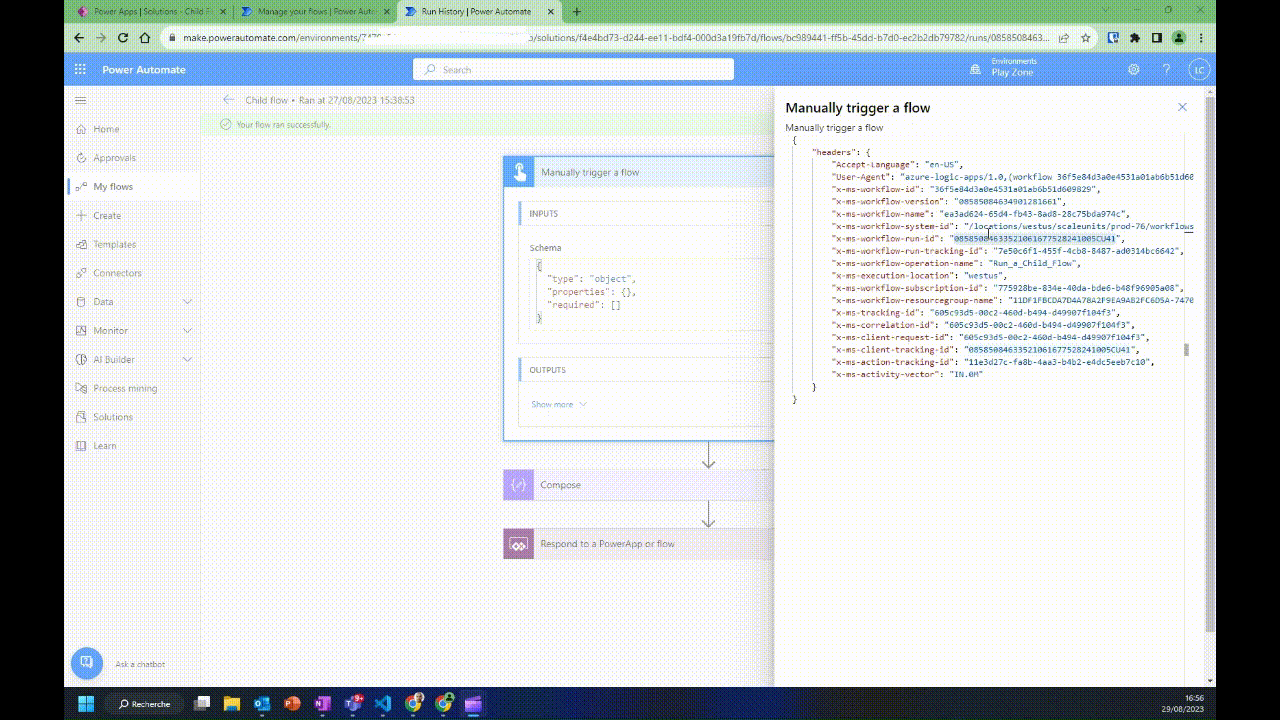The image size is (1280, 720).
Task: Click the Approvals icon in sidebar
Action: point(81,158)
